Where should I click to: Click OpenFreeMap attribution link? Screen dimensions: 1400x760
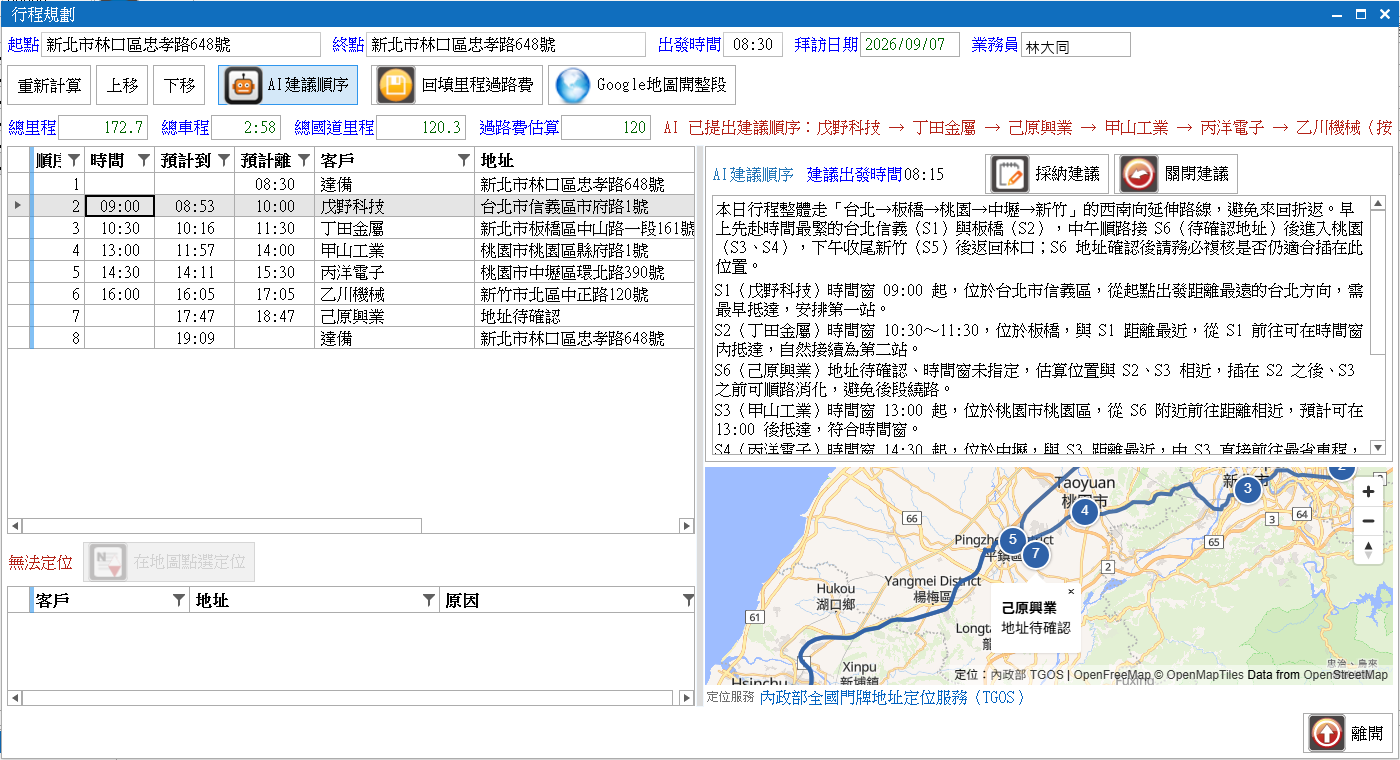(x=1112, y=675)
